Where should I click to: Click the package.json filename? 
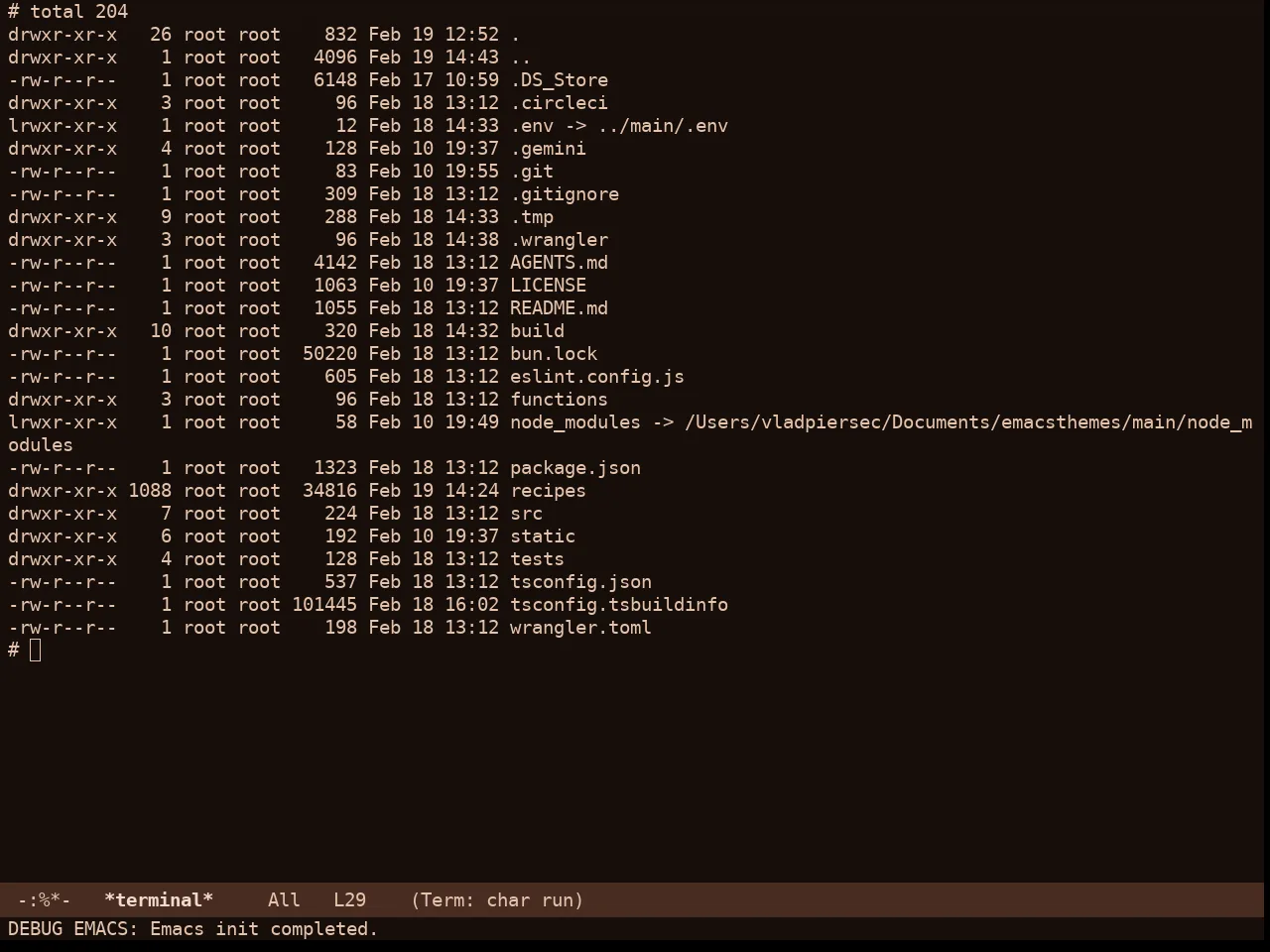point(575,468)
